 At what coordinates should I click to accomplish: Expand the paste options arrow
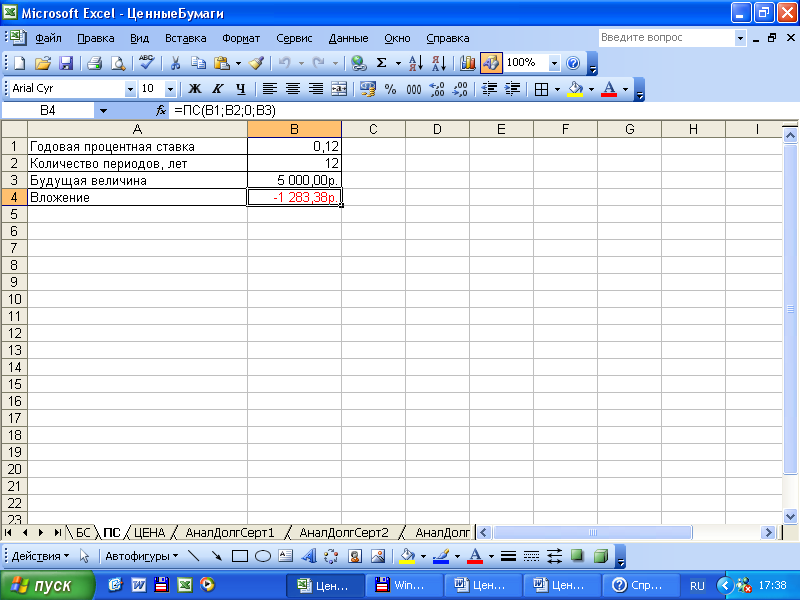tap(238, 63)
